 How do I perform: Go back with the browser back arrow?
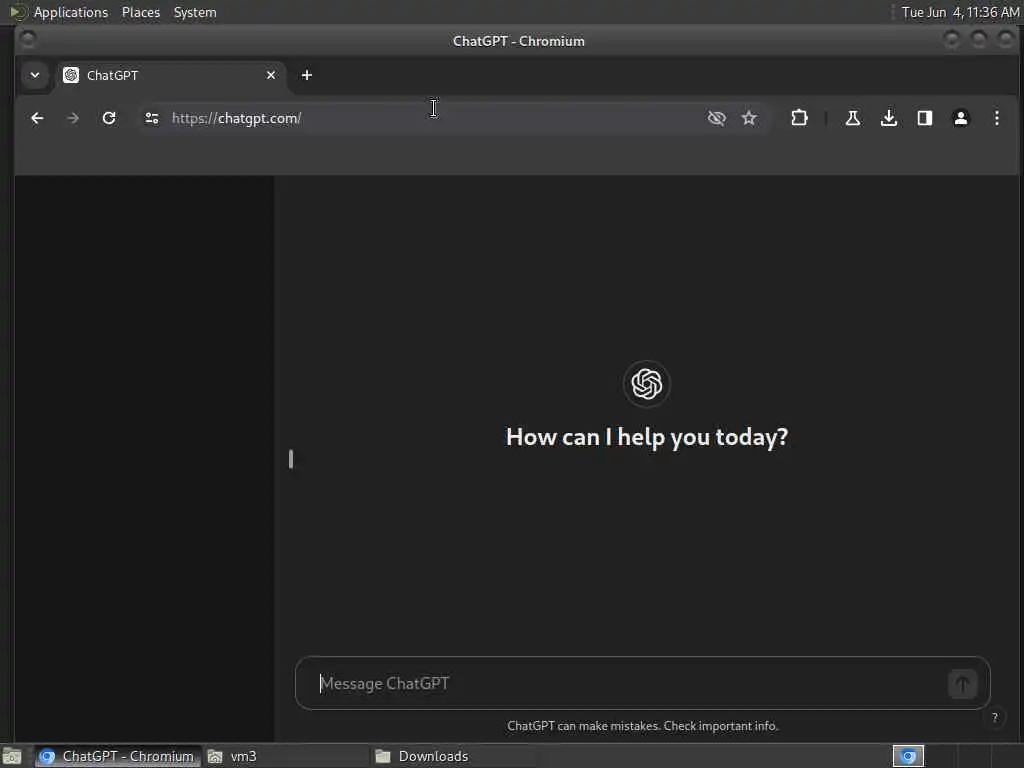point(37,118)
